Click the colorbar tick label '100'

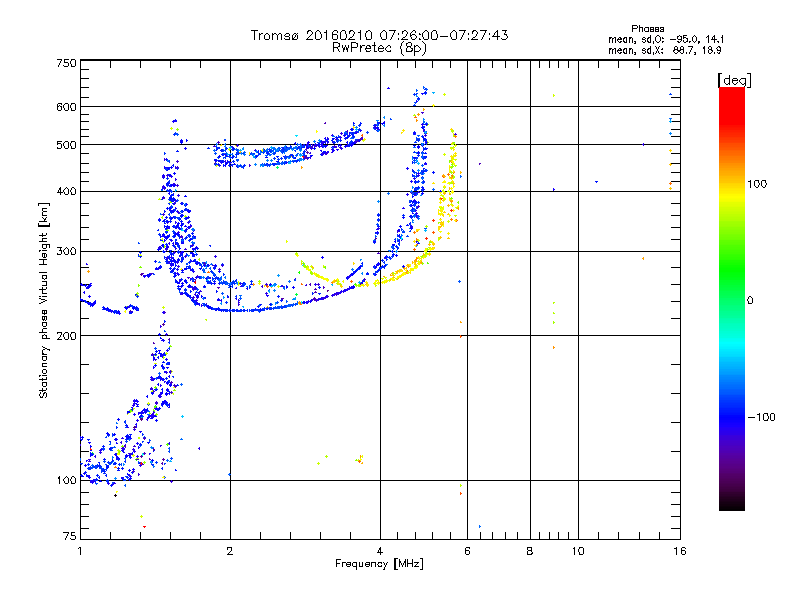[x=757, y=184]
